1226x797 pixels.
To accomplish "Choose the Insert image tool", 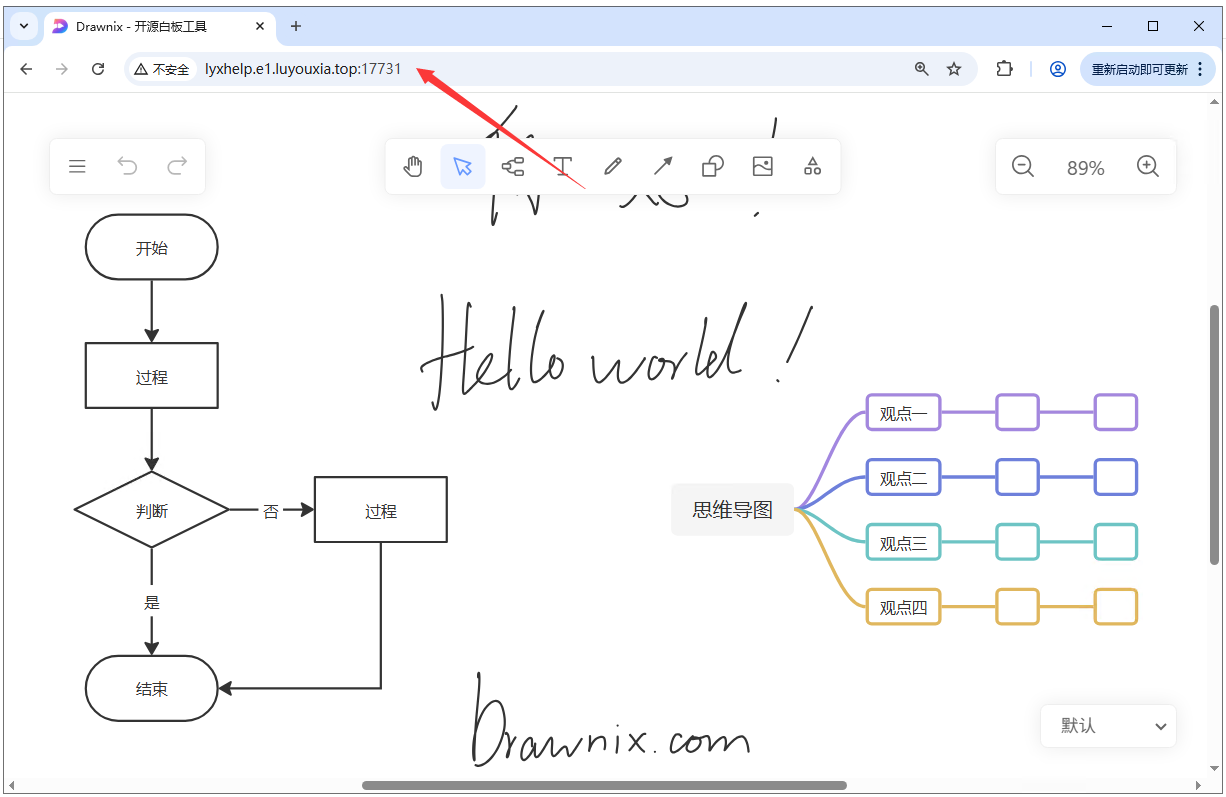I will click(763, 167).
